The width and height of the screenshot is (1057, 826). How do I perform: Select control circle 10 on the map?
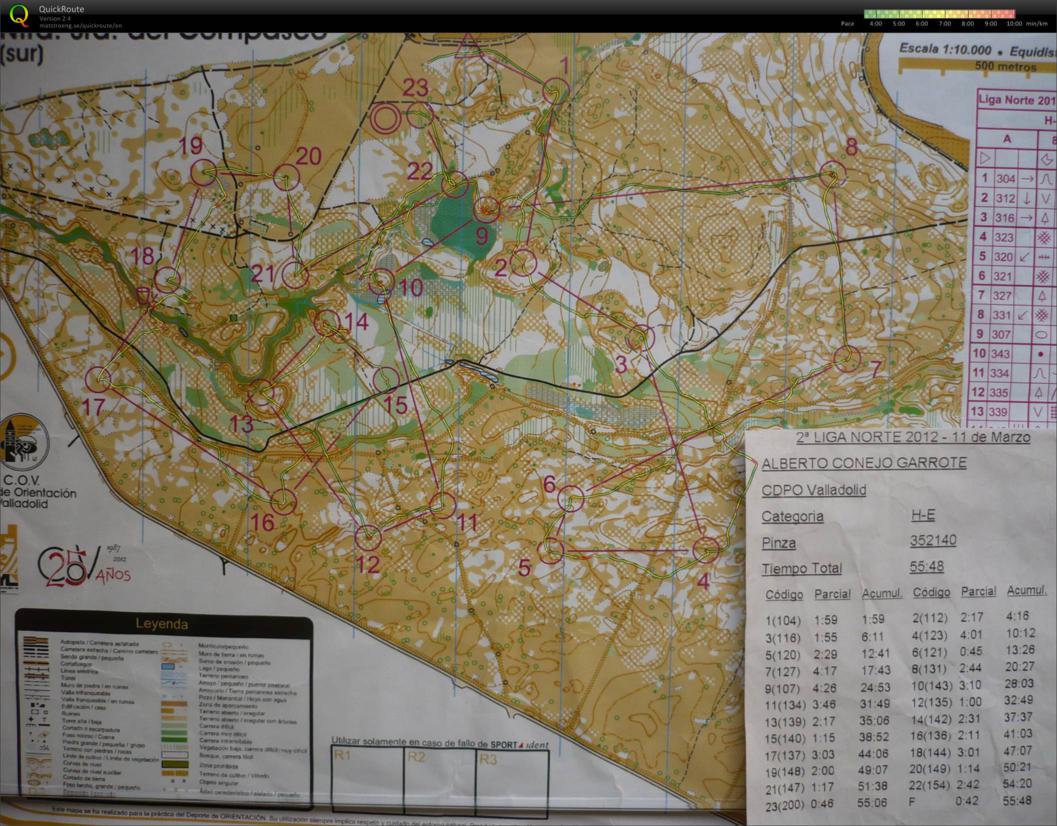pyautogui.click(x=382, y=282)
